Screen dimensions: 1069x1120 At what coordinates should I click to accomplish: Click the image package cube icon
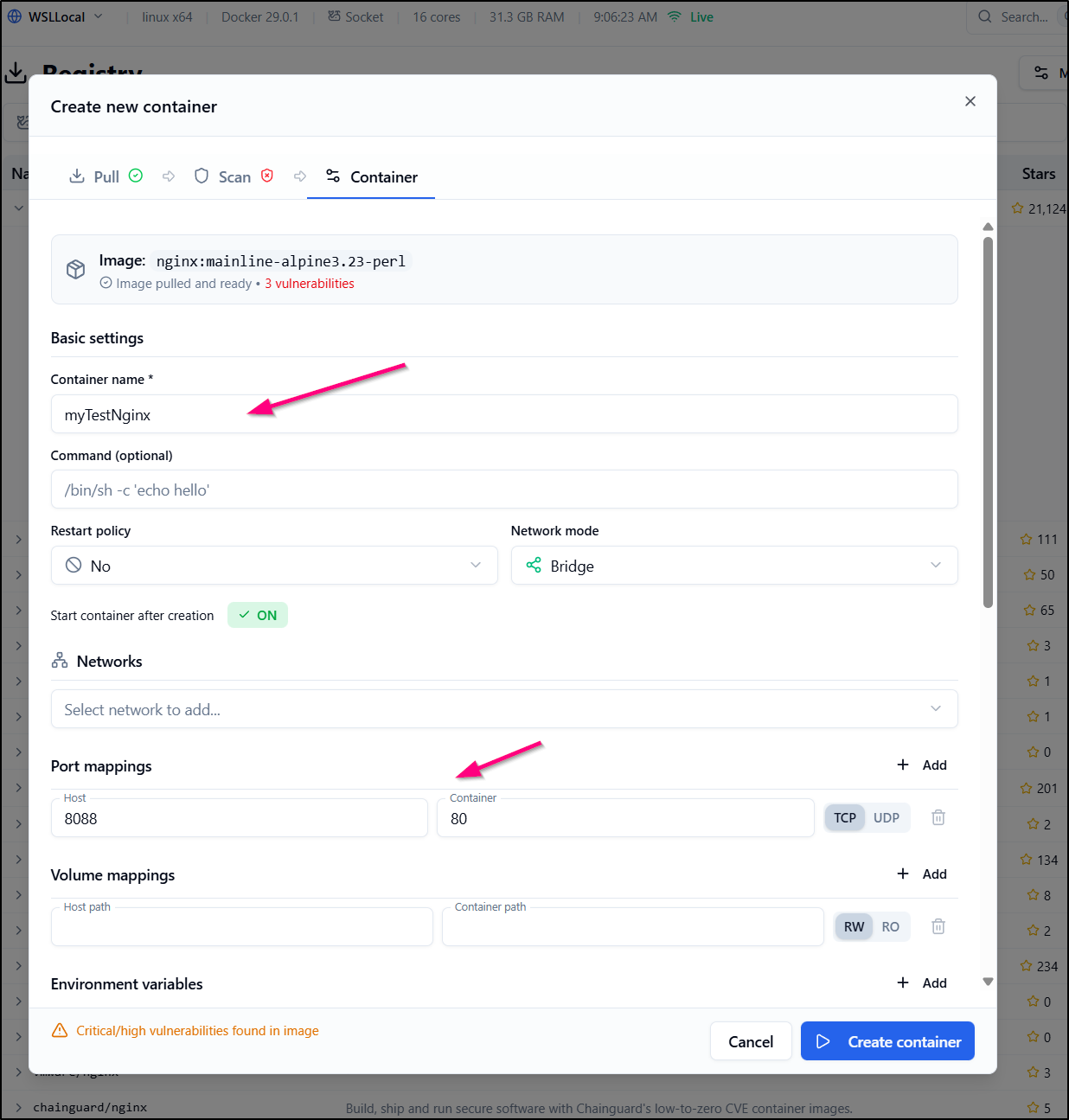coord(76,269)
